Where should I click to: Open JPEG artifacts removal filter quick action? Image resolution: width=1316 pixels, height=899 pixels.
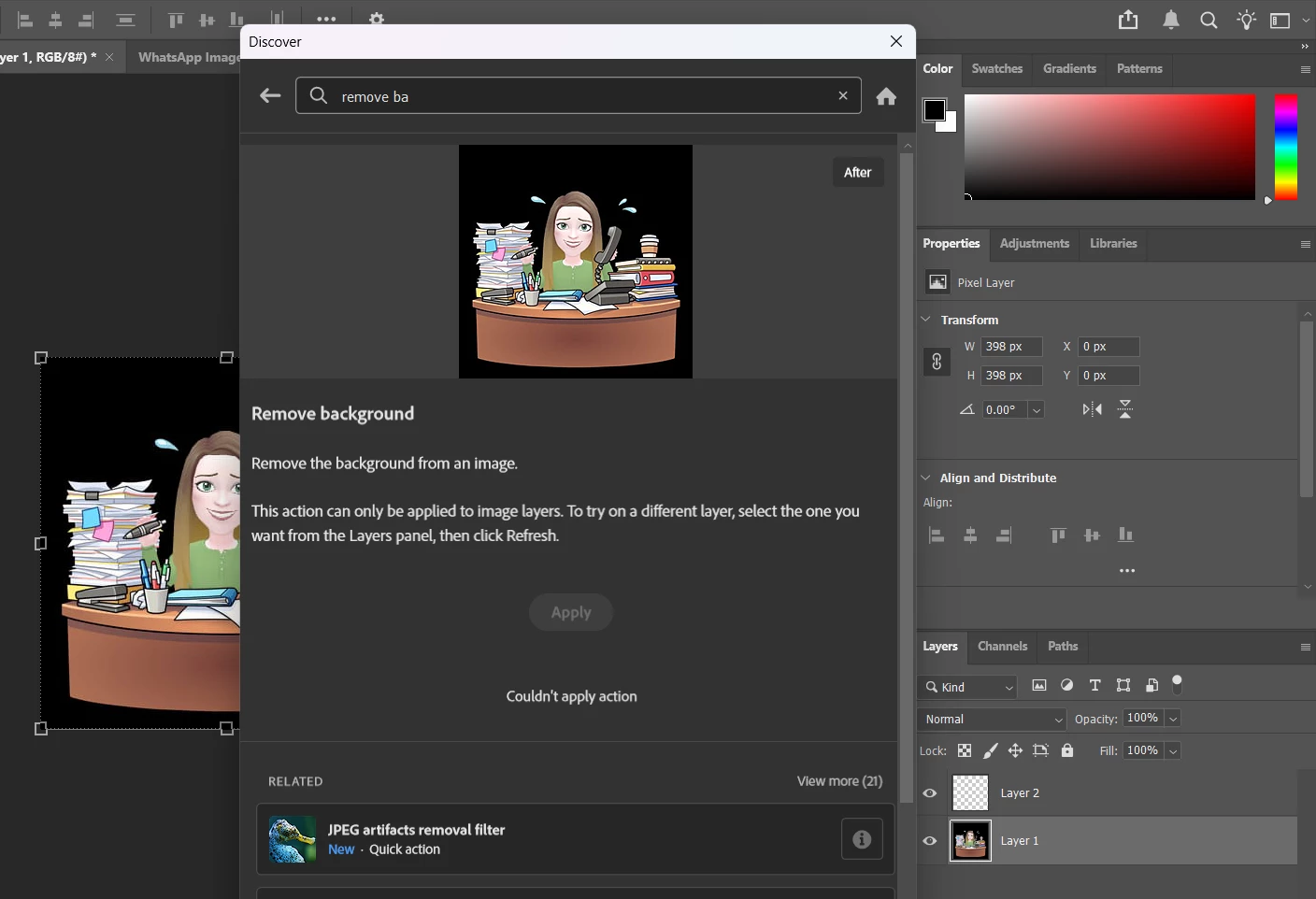pos(575,839)
